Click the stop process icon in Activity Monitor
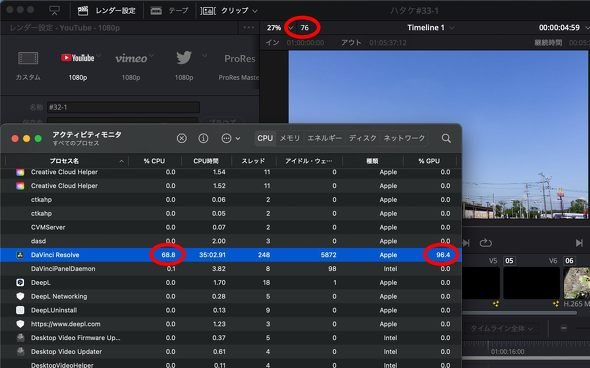590x368 pixels. coord(182,138)
